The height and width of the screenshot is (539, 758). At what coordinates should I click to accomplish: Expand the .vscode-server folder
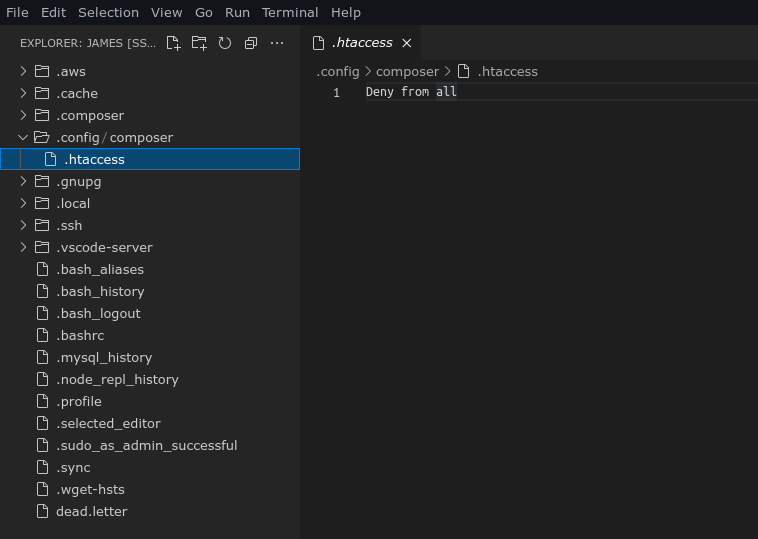[104, 247]
